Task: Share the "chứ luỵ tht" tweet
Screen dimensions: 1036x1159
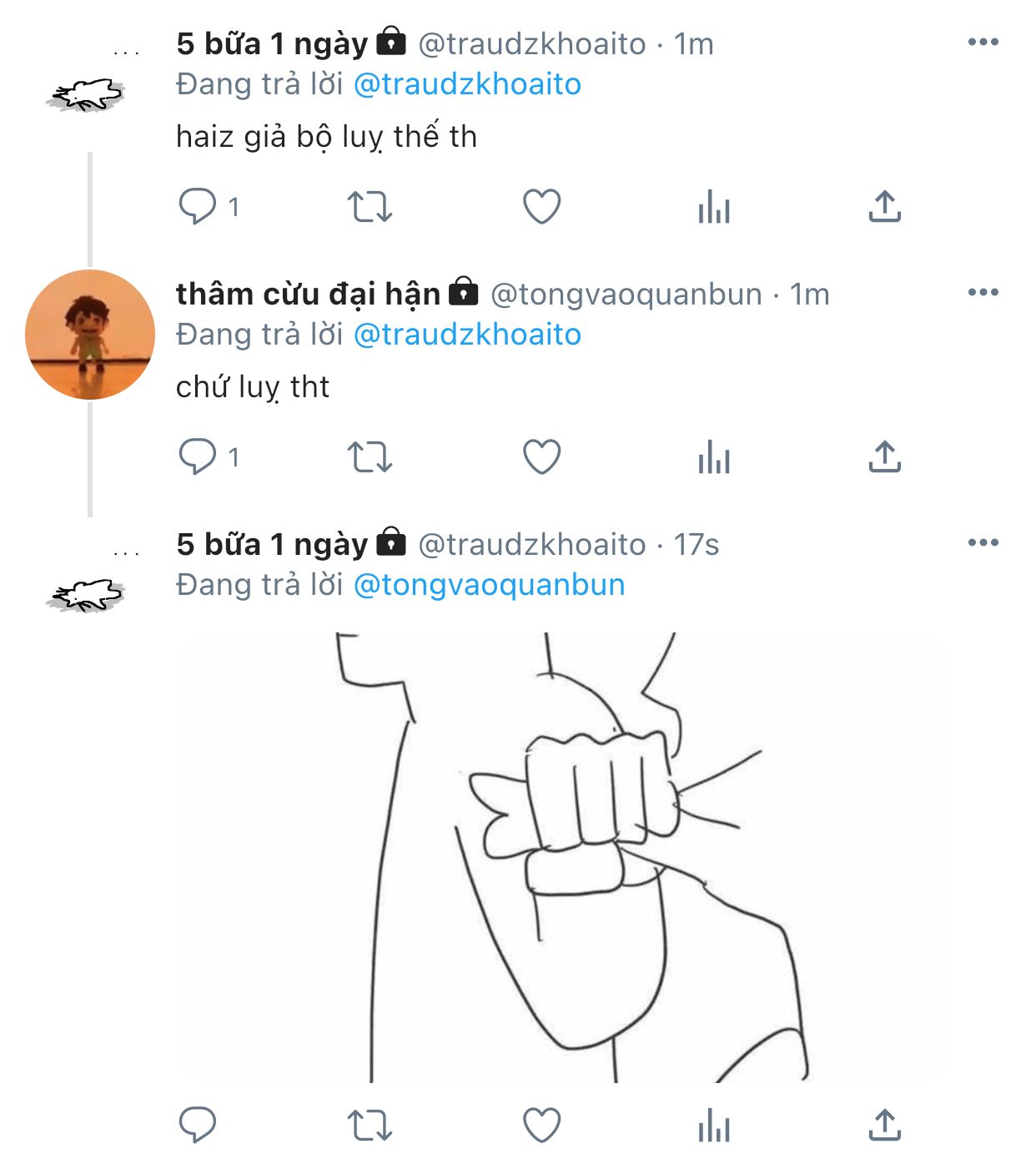Action: click(x=885, y=456)
